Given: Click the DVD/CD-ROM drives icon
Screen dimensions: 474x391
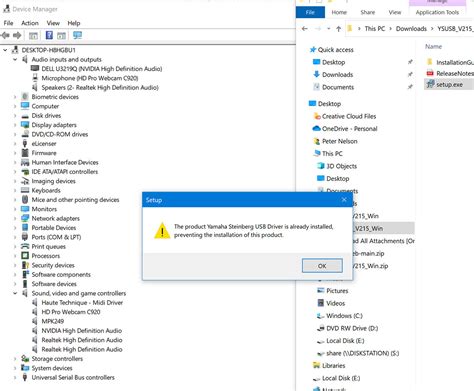Looking at the screenshot, I should tap(25, 134).
